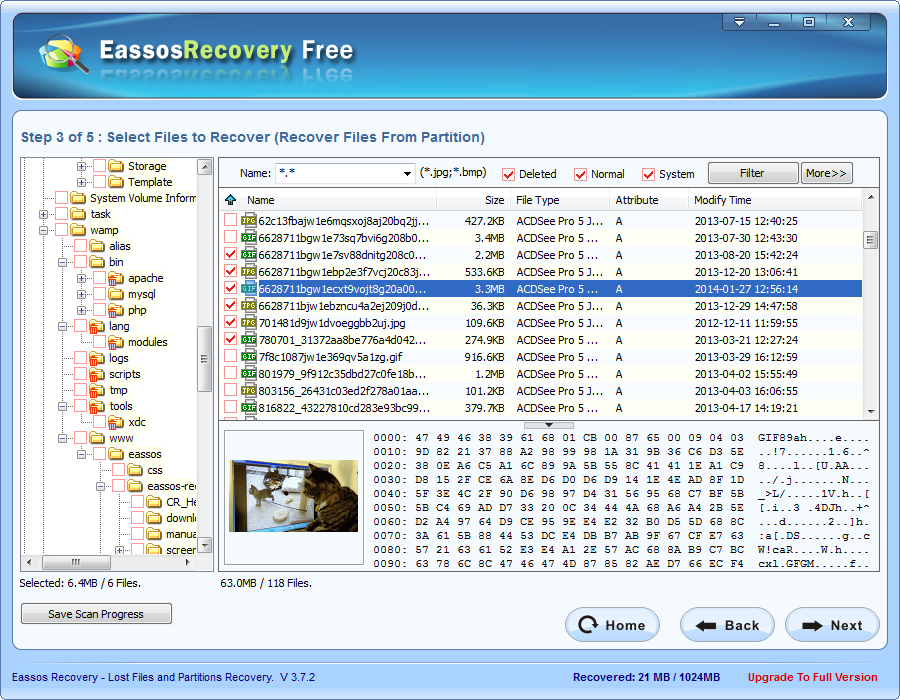Screen dimensions: 900x700
Task: Click the tmp deleted folder icon
Action: 97,391
